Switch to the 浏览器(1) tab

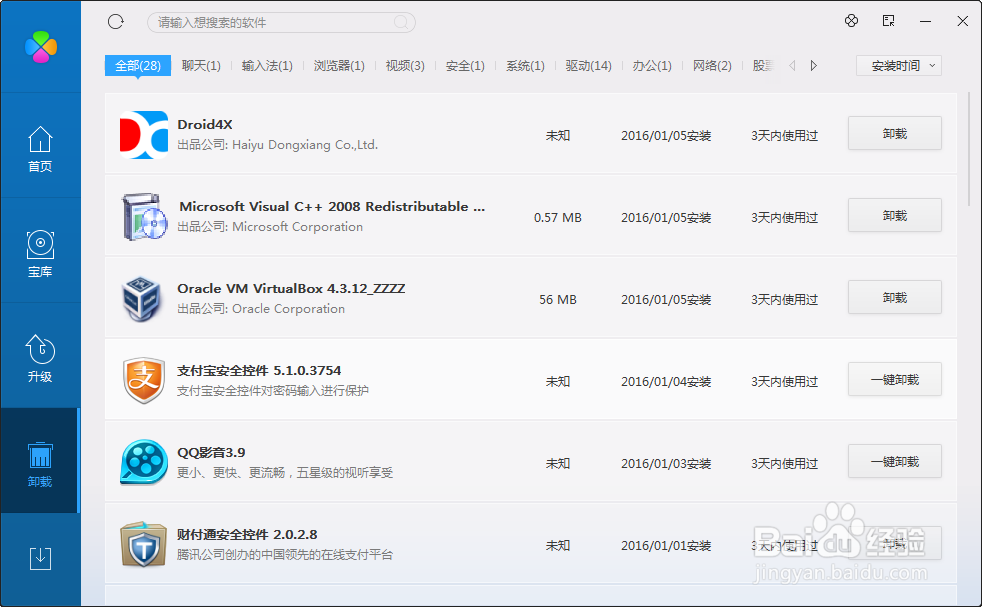tap(339, 66)
